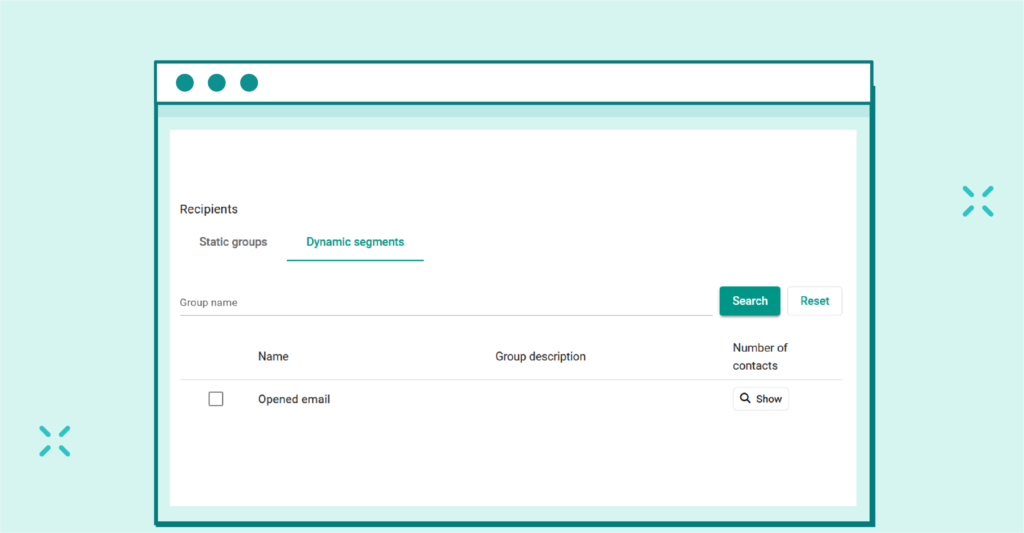Show contacts for Opened email segment
The width and height of the screenshot is (1024, 533).
[x=761, y=399]
